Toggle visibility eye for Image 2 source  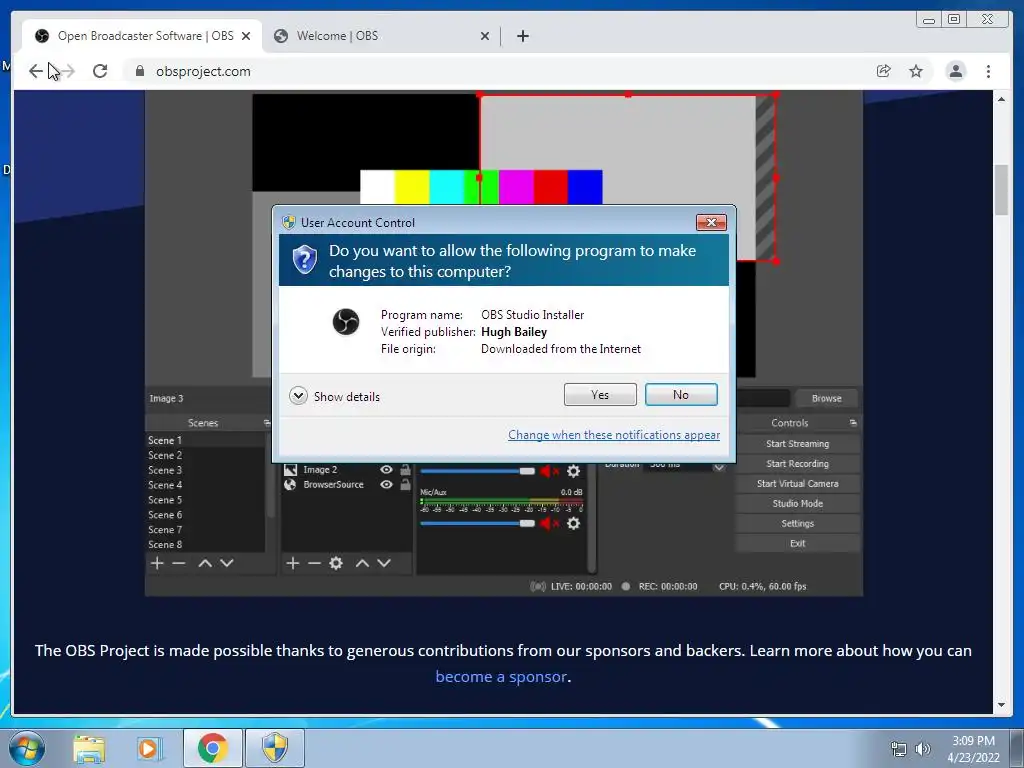[387, 470]
